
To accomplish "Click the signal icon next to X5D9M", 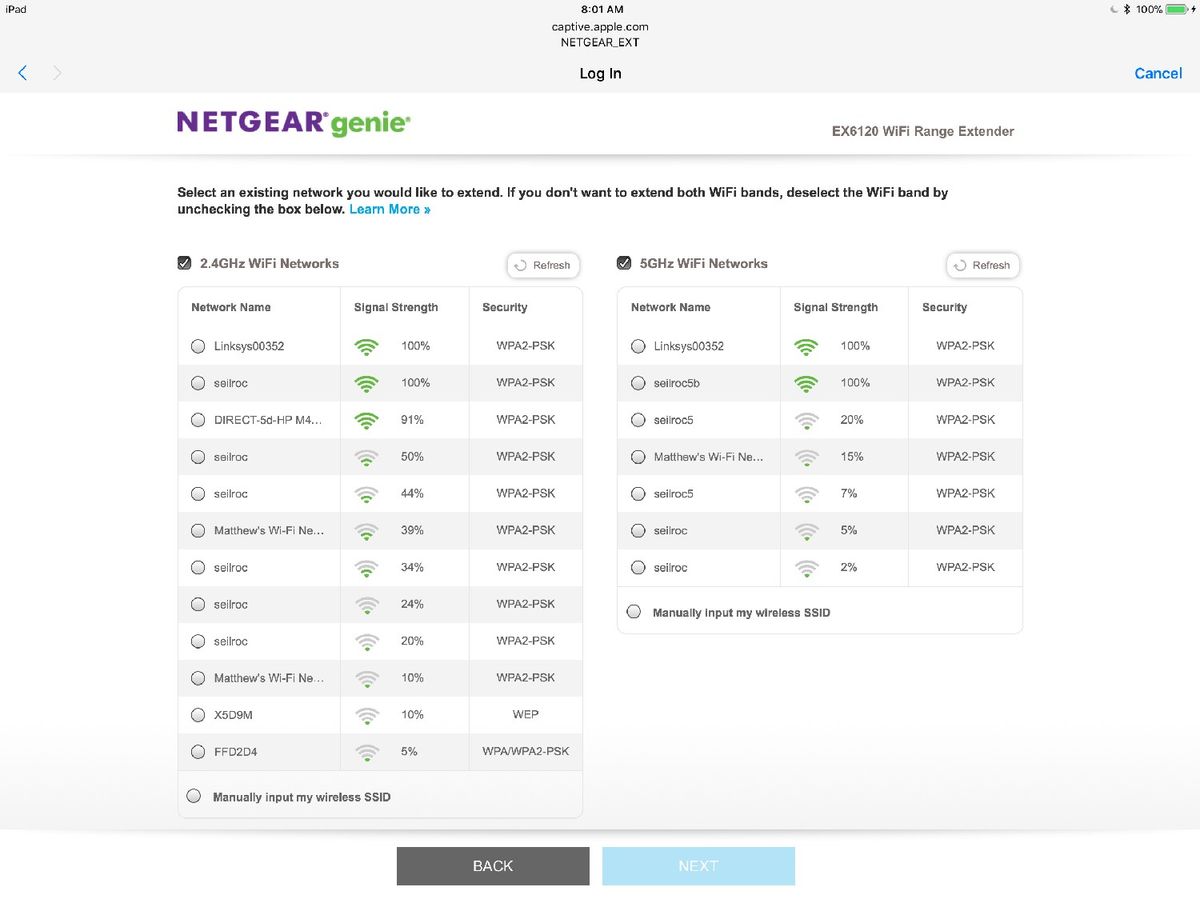I will 366,714.
